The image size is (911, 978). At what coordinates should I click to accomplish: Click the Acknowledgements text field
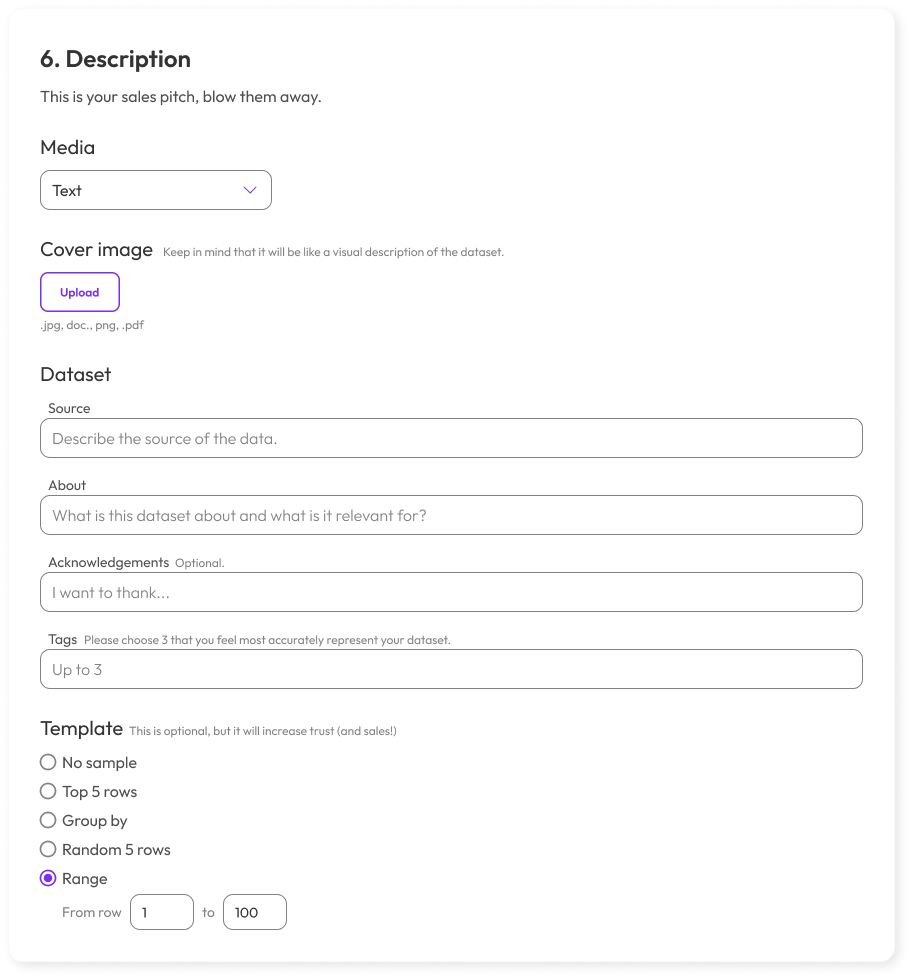point(451,592)
